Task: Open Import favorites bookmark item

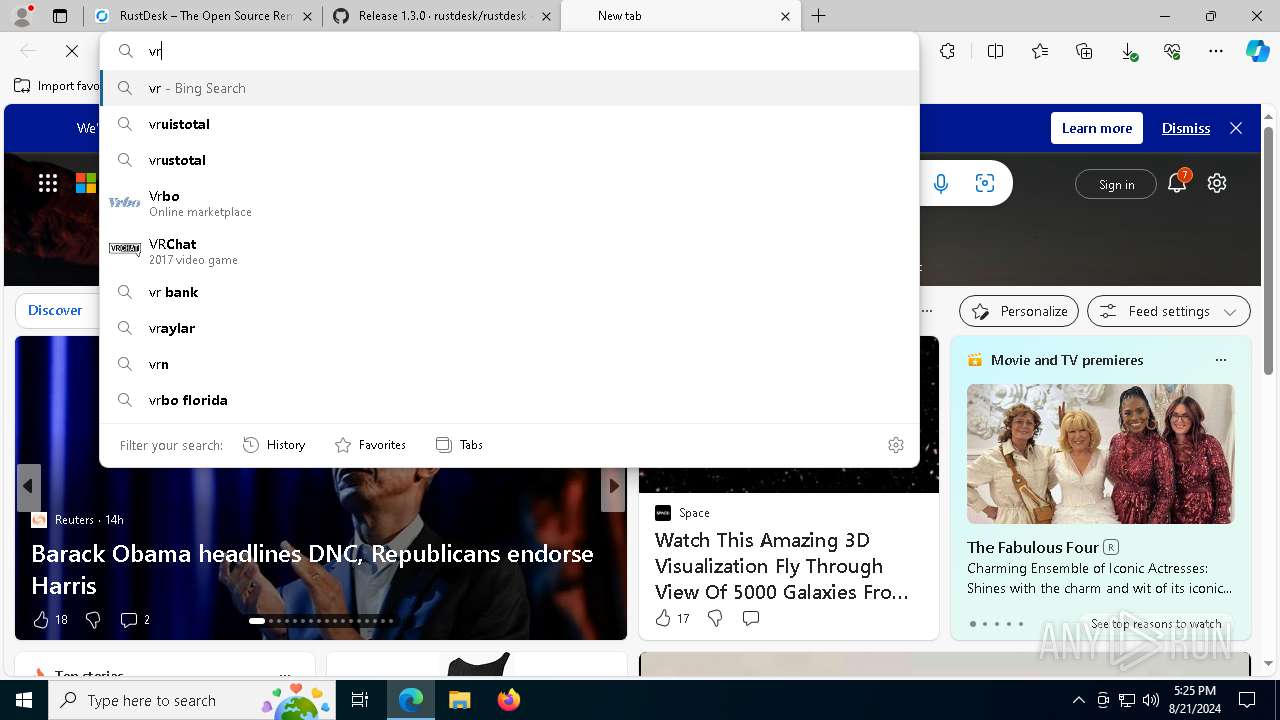Action: point(56,86)
